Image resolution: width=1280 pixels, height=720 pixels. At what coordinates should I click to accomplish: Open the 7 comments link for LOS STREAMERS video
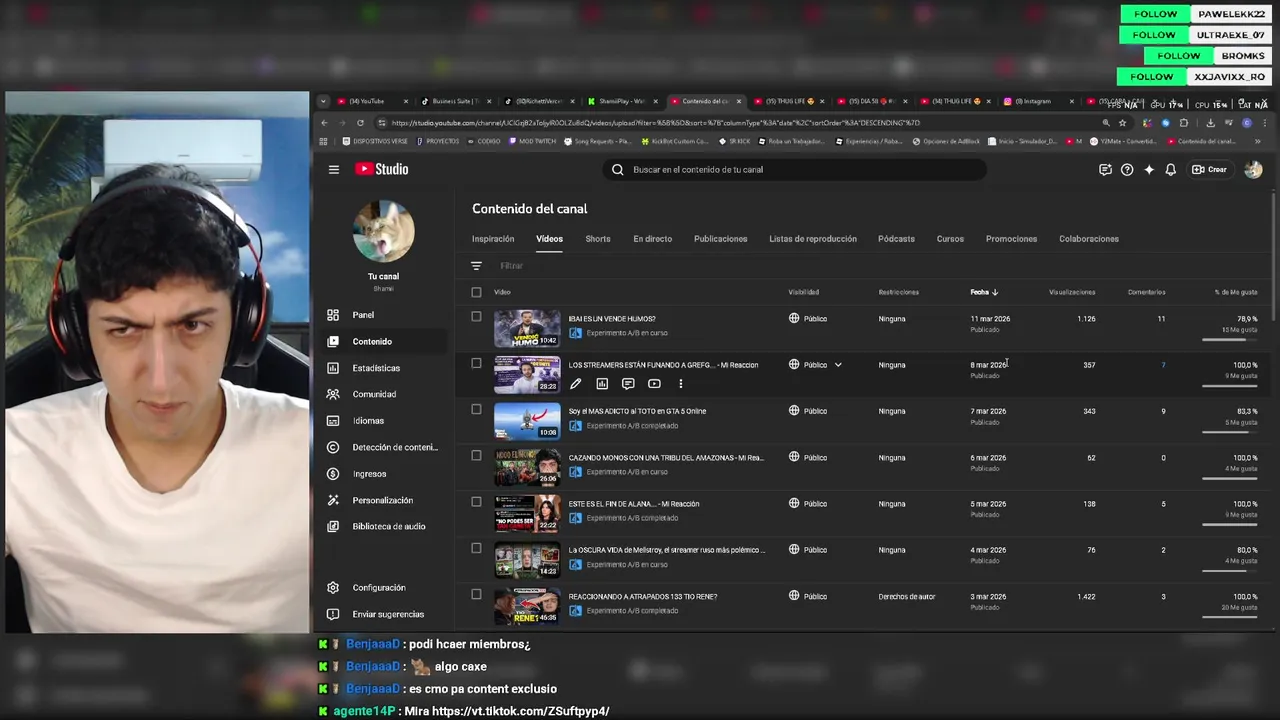[1163, 365]
